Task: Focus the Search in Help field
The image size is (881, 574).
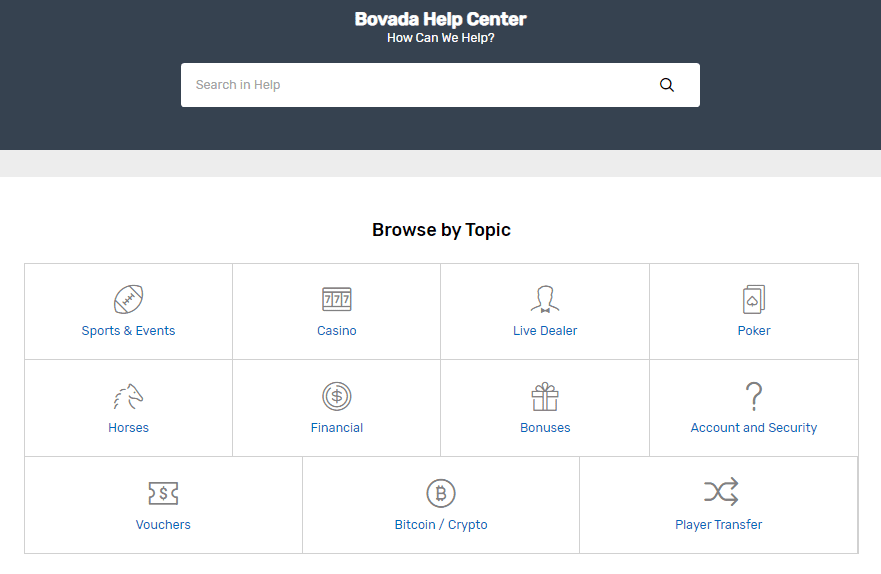Action: 440,85
